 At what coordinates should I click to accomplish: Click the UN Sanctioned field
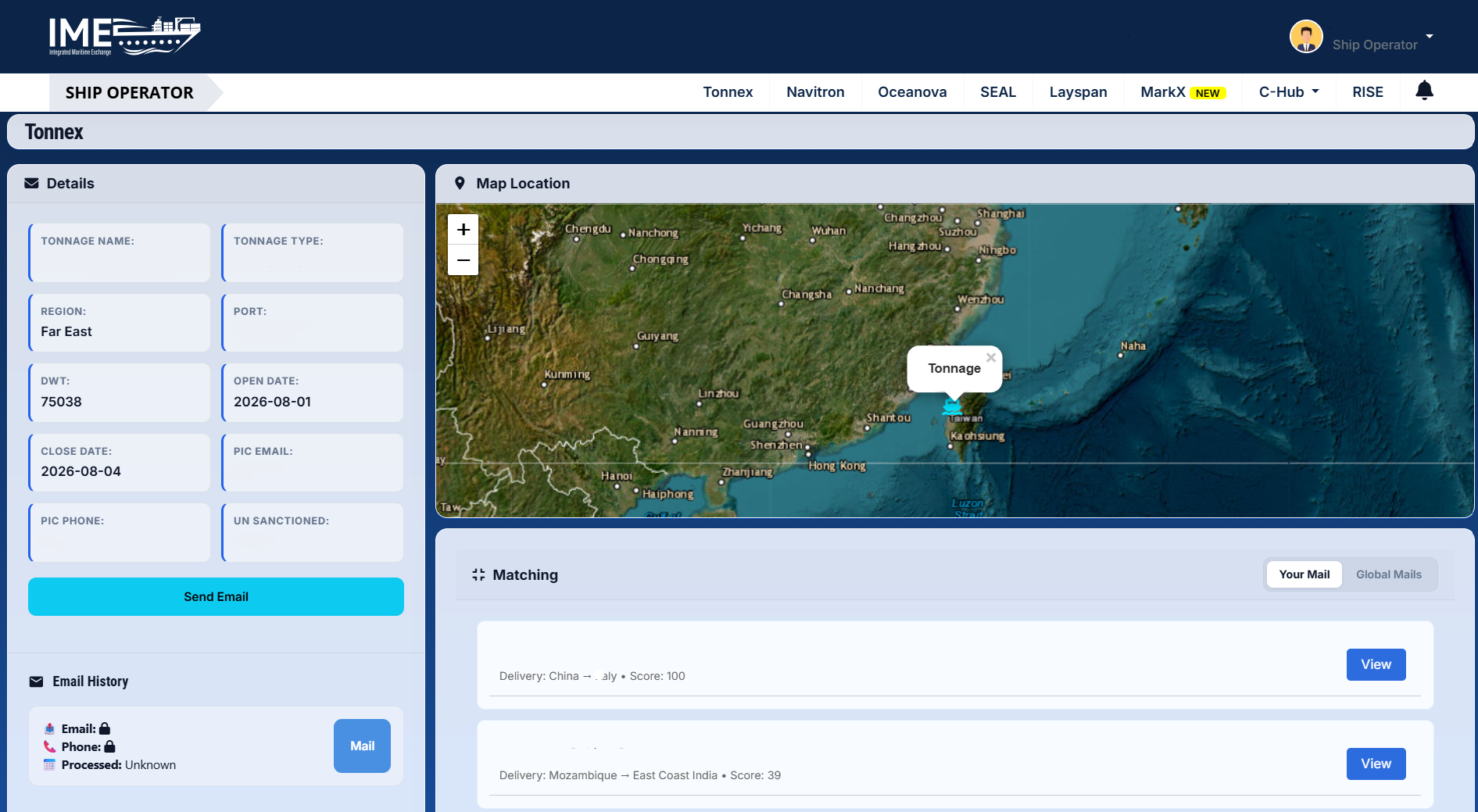pos(313,532)
